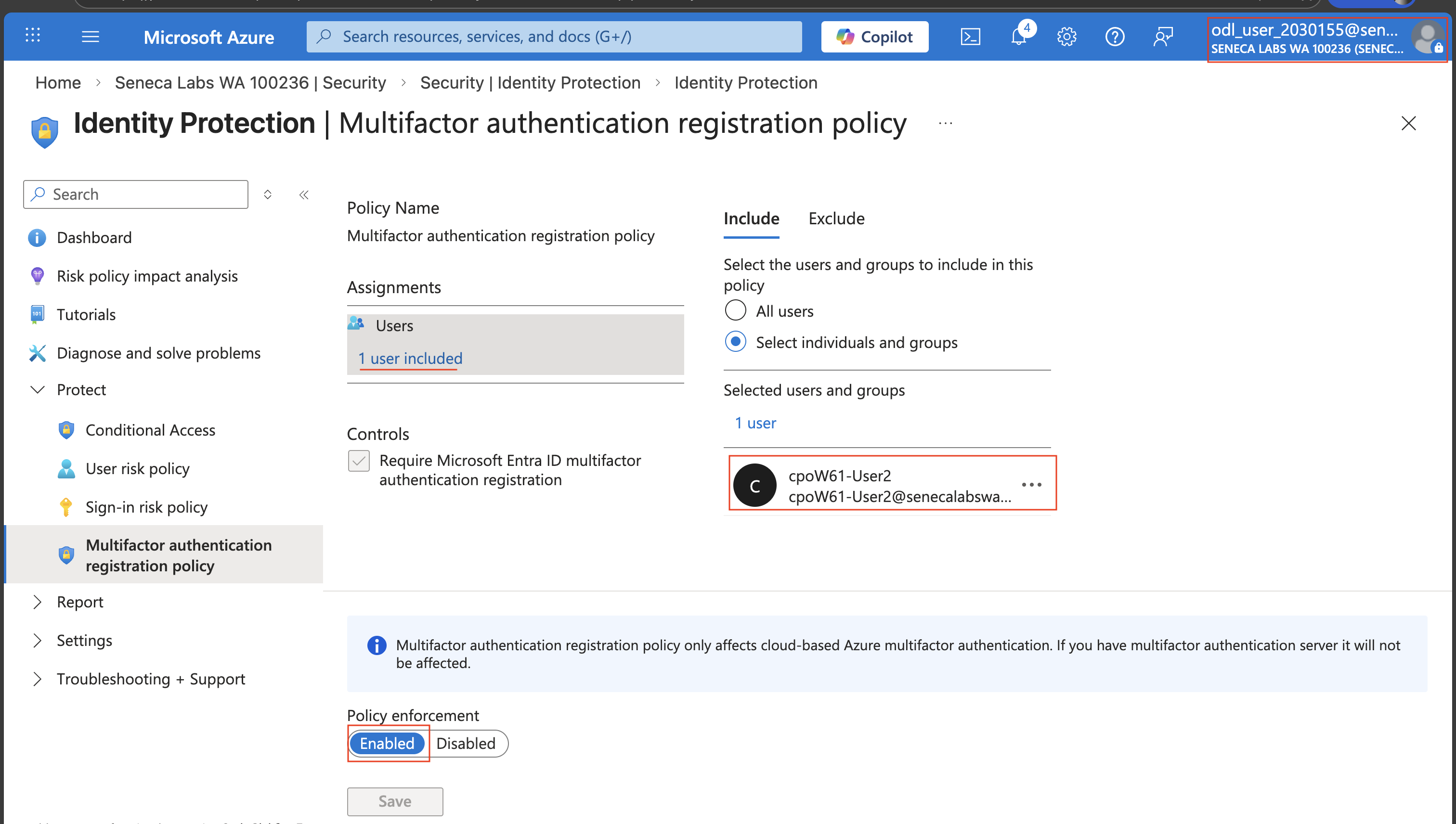Click the '1 user' selected users link

[755, 424]
